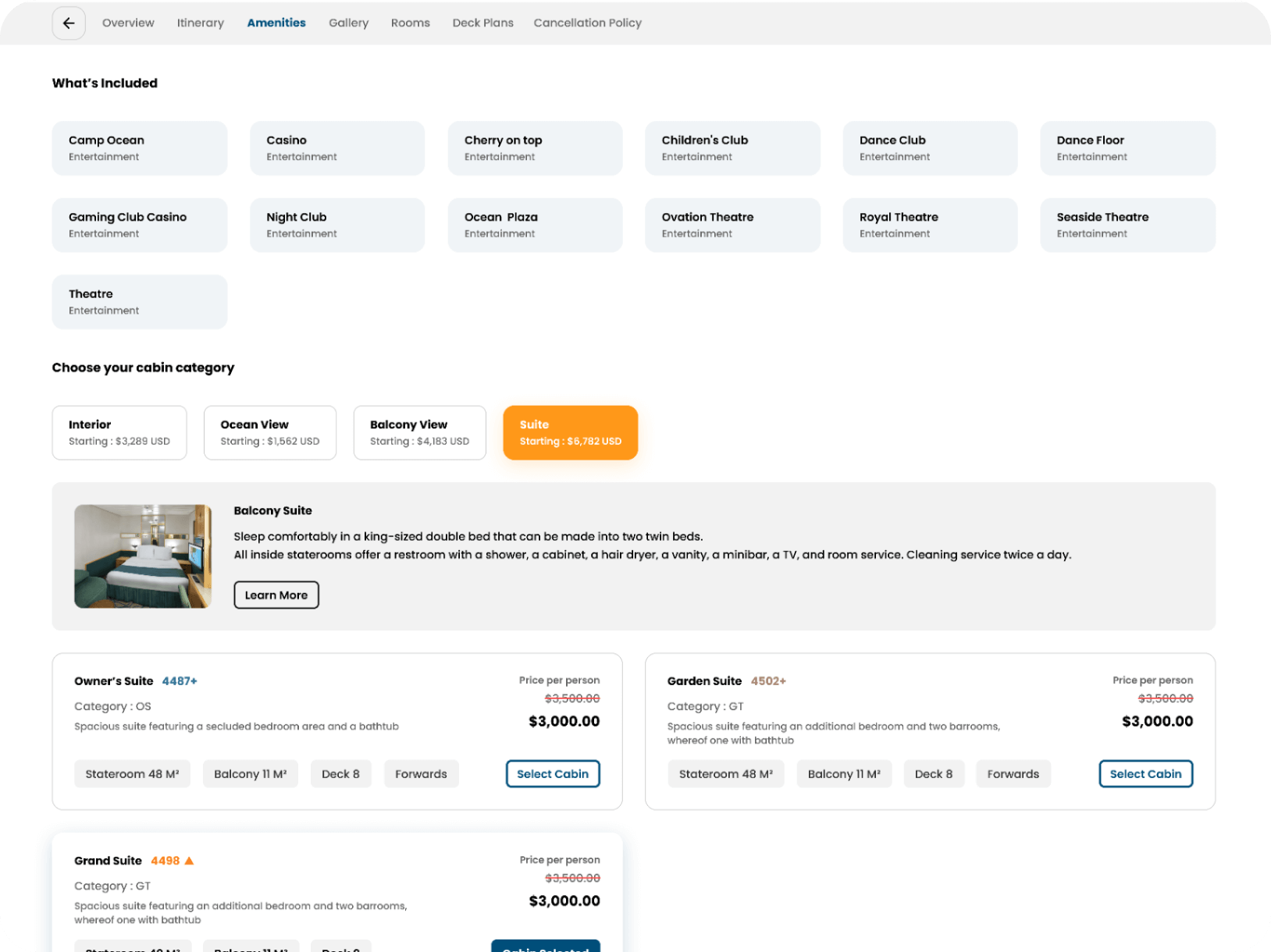Click the Casino amenity card
Viewport: 1271px width, 952px height.
[337, 148]
